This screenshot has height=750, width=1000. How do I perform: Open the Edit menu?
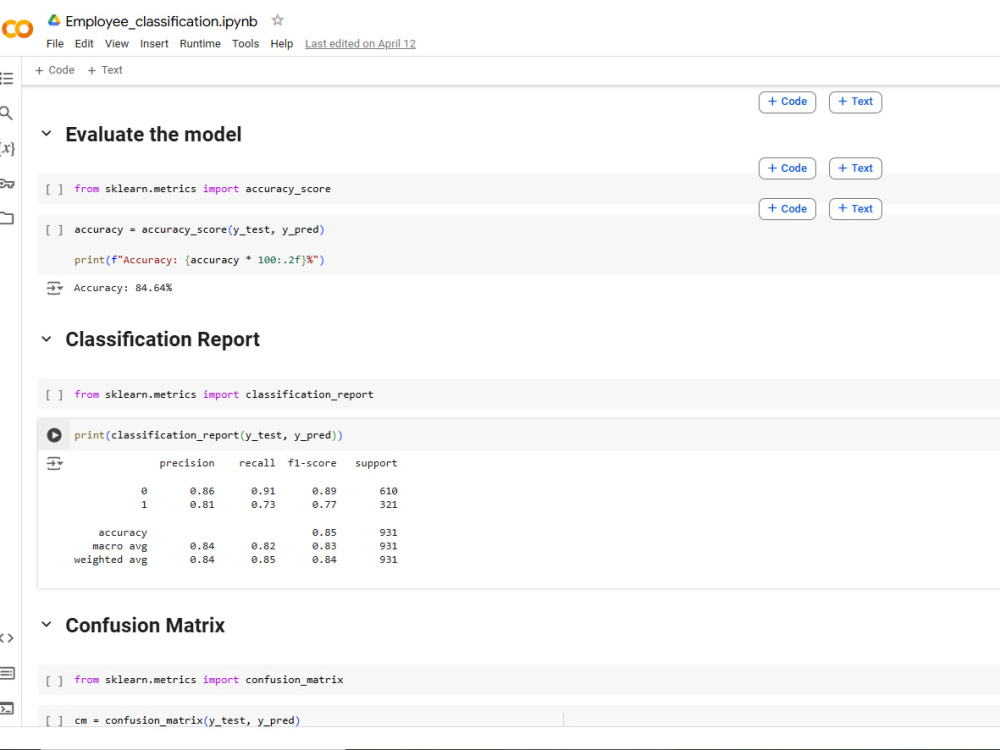pos(84,43)
